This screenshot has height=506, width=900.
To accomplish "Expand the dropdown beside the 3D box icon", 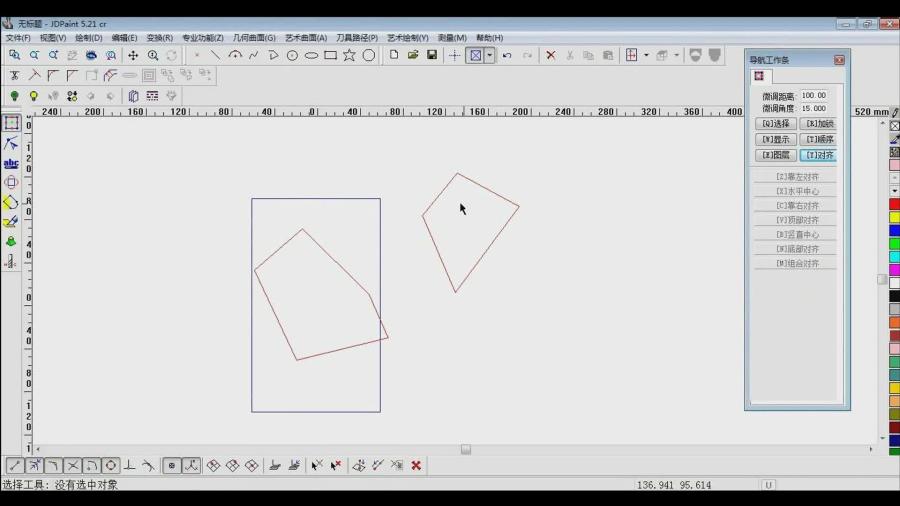I will [676, 56].
